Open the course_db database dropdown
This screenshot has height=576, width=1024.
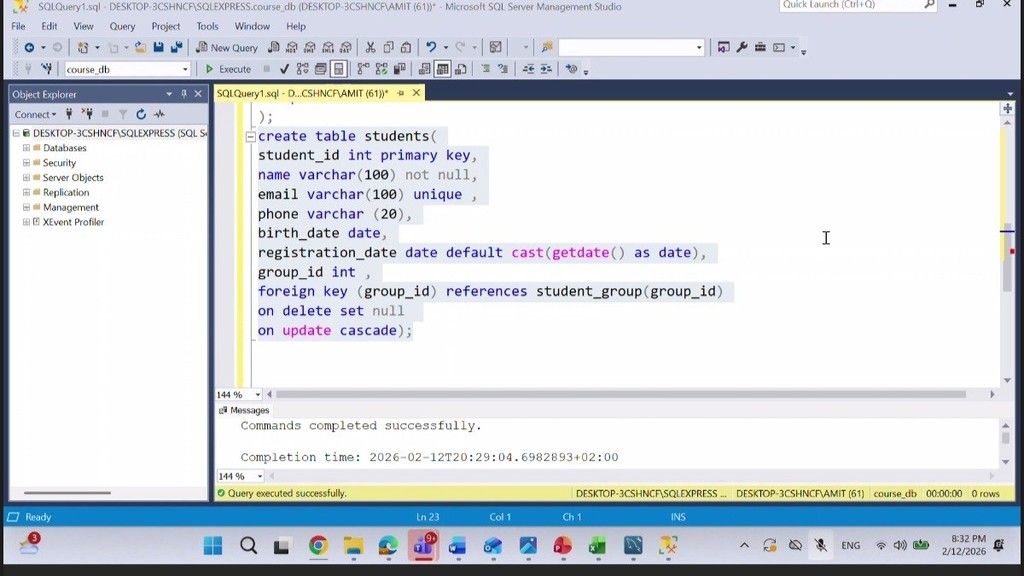(x=185, y=69)
